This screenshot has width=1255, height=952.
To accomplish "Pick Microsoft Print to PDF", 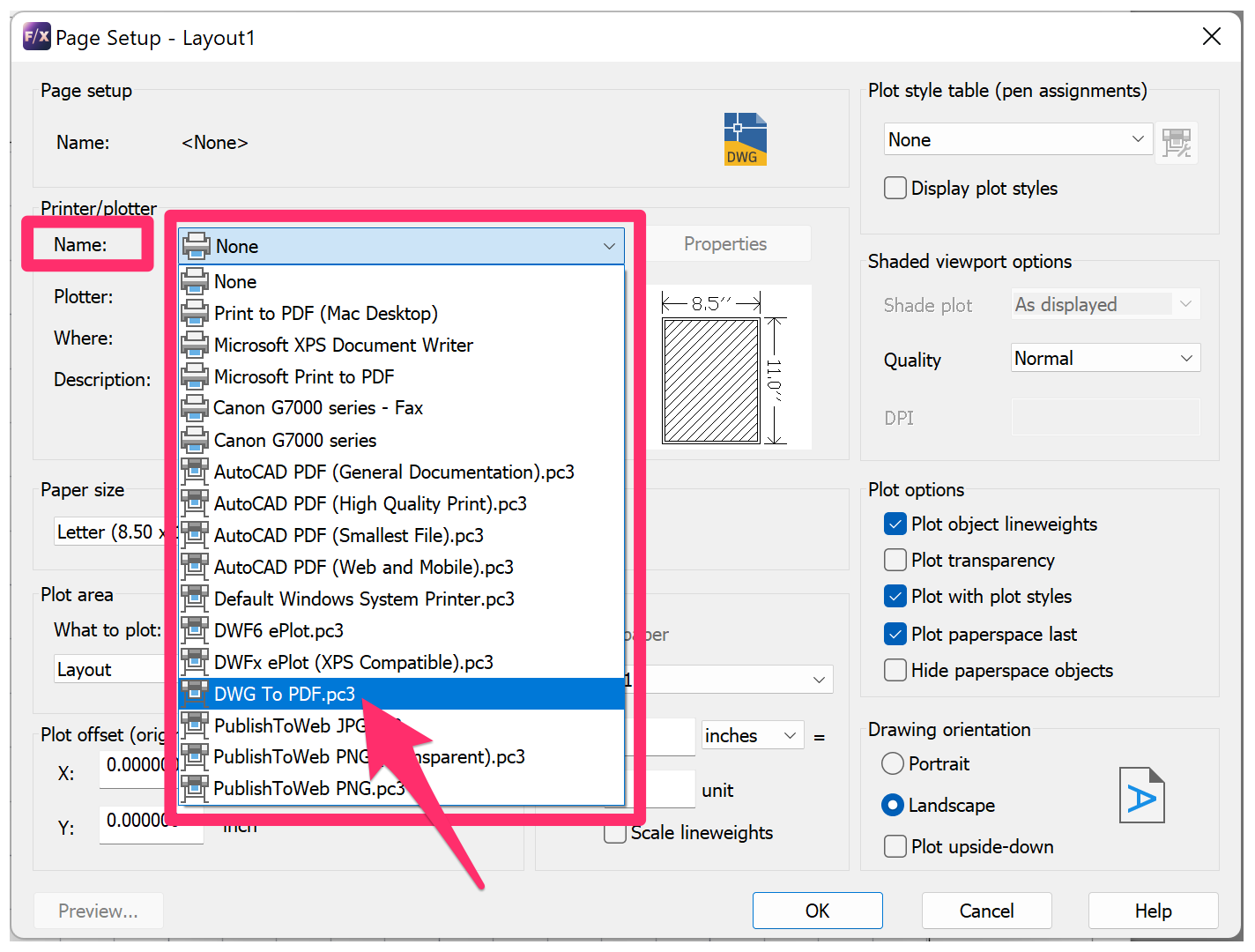I will [402, 377].
